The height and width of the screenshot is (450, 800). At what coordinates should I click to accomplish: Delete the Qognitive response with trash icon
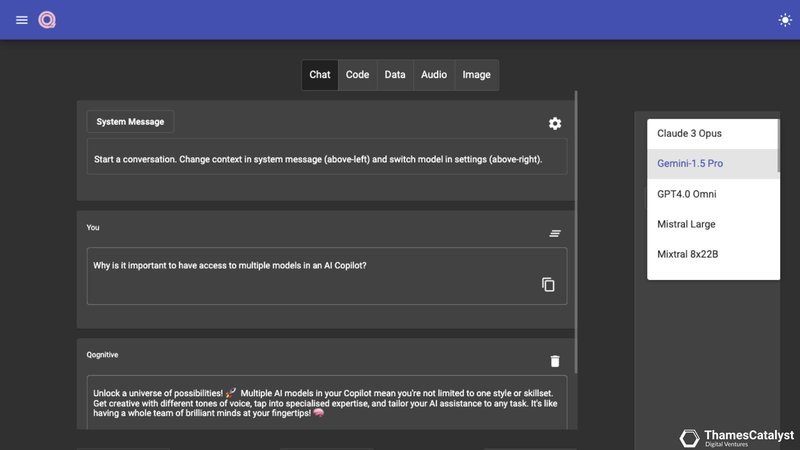pyautogui.click(x=555, y=361)
